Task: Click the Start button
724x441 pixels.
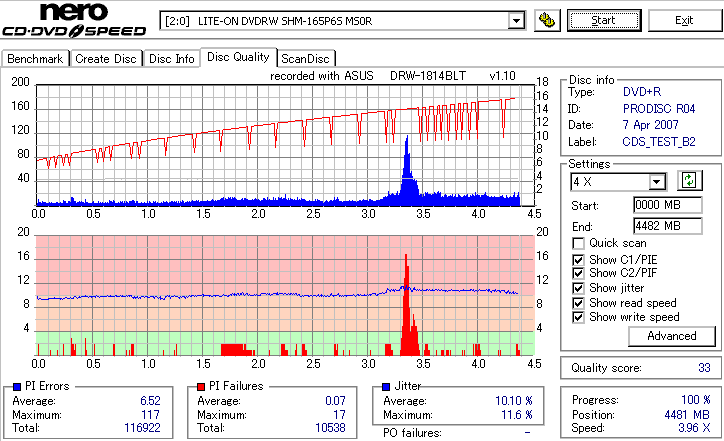Action: click(604, 21)
